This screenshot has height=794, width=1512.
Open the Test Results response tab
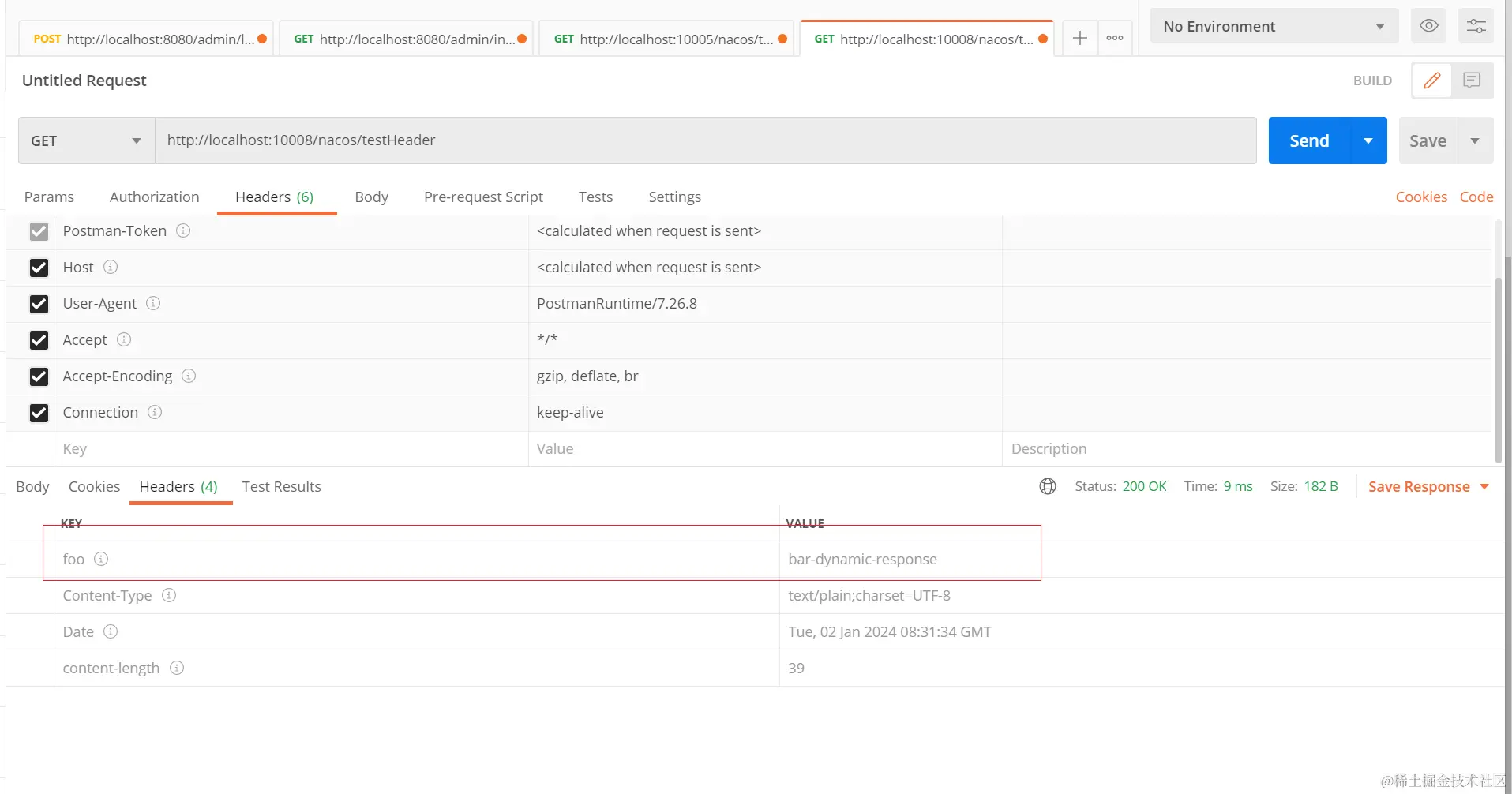pos(281,486)
